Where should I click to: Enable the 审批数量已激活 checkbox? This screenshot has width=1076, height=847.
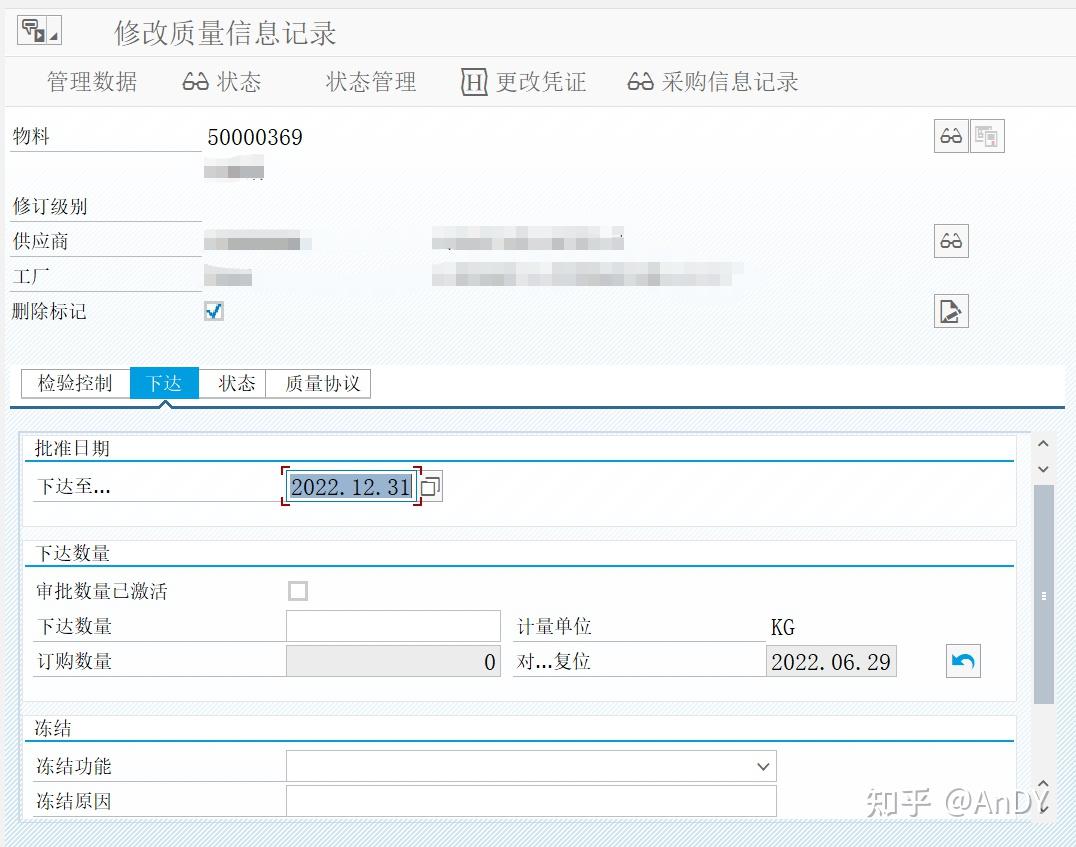coord(297,590)
